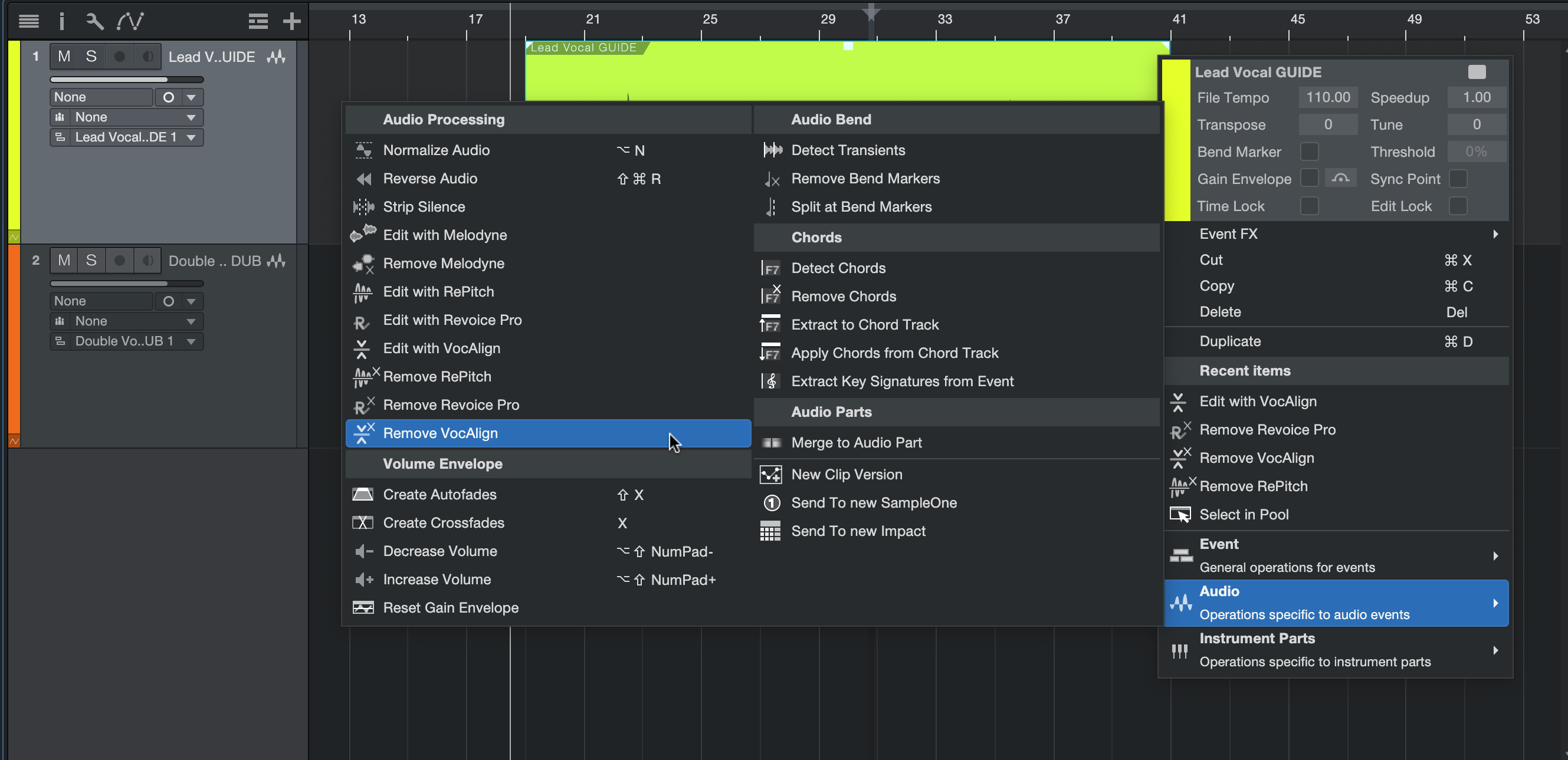Select the wrench tool icon in toolbar
This screenshot has width=1568, height=760.
point(94,21)
